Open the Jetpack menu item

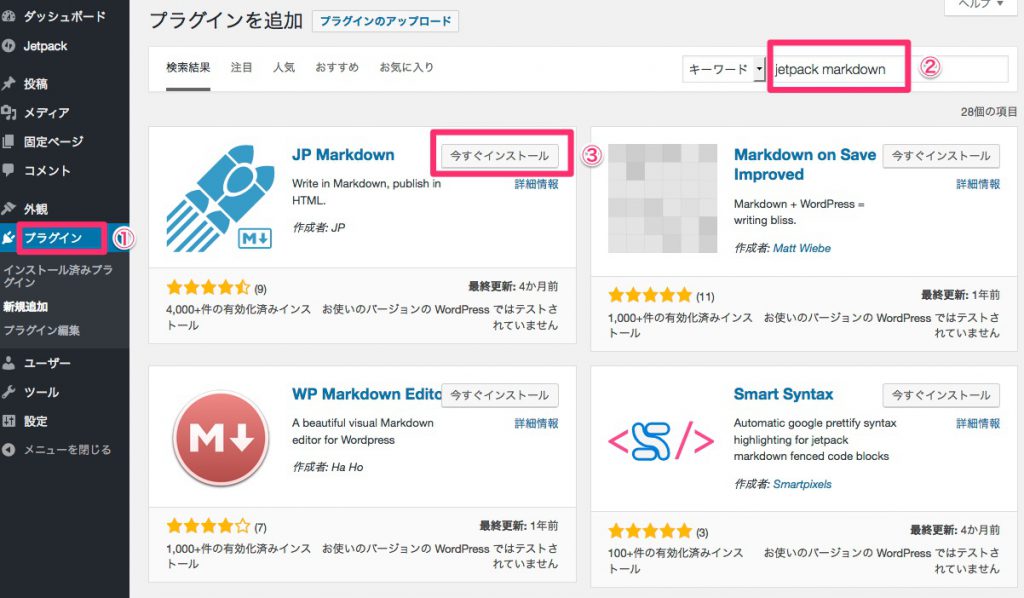tap(46, 46)
